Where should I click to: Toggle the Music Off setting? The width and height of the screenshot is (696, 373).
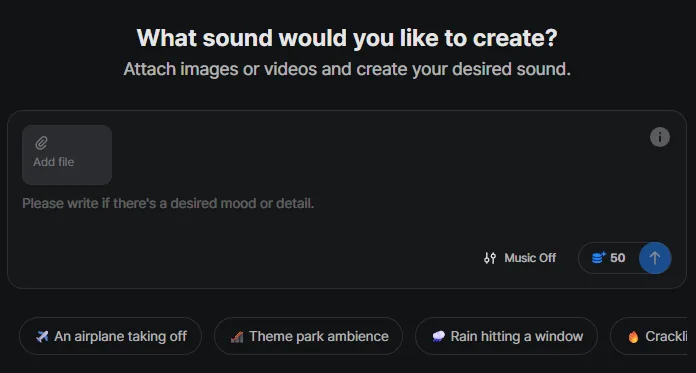point(520,258)
